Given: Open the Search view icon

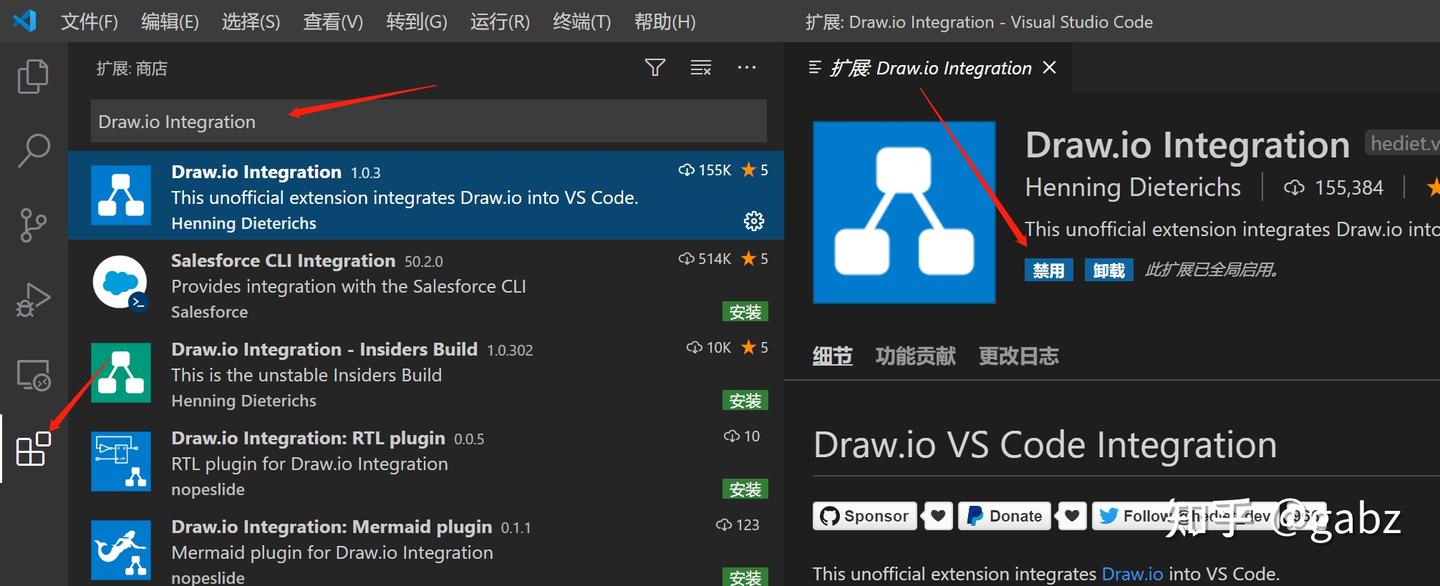Looking at the screenshot, I should (x=33, y=149).
